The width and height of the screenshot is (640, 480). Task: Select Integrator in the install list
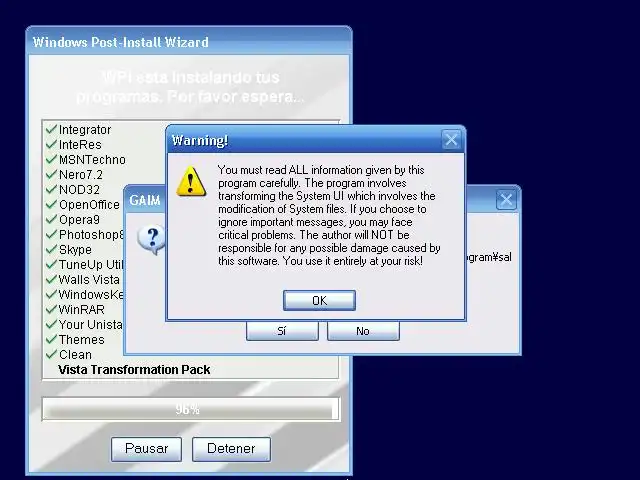coord(85,130)
